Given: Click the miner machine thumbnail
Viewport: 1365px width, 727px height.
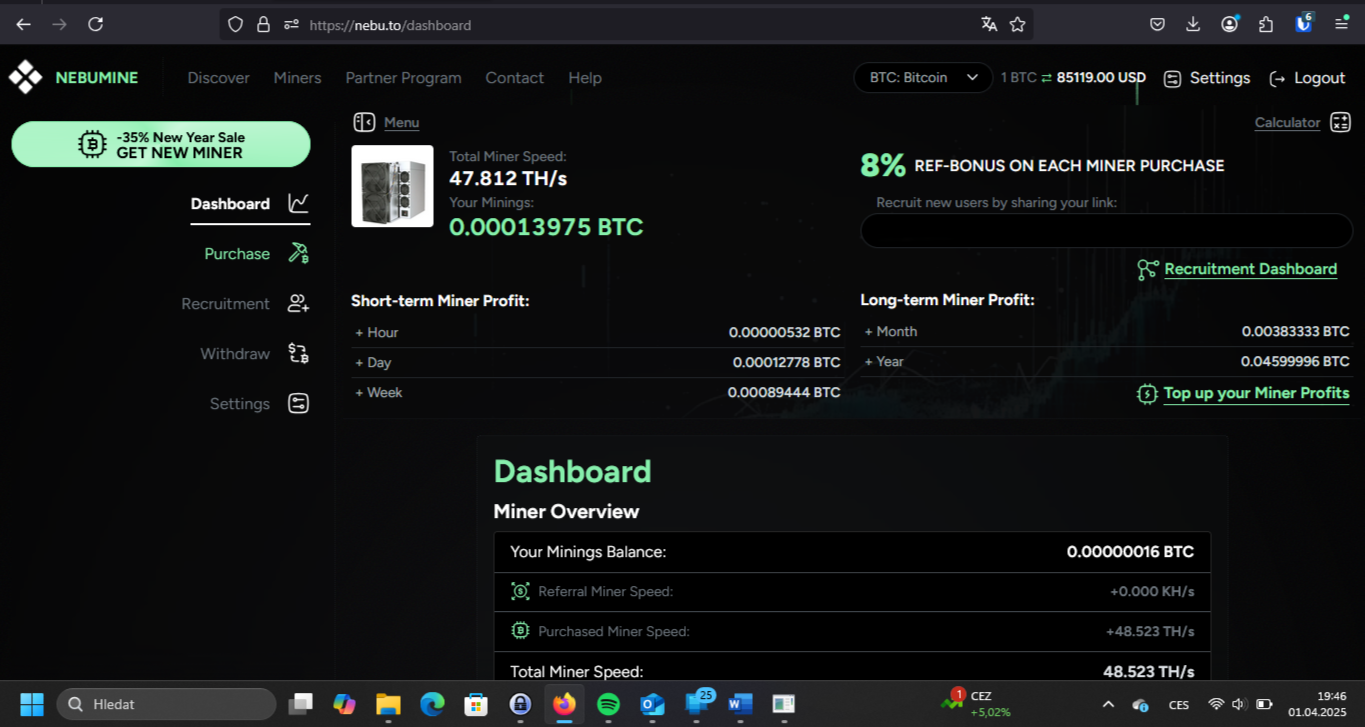Looking at the screenshot, I should tap(392, 186).
